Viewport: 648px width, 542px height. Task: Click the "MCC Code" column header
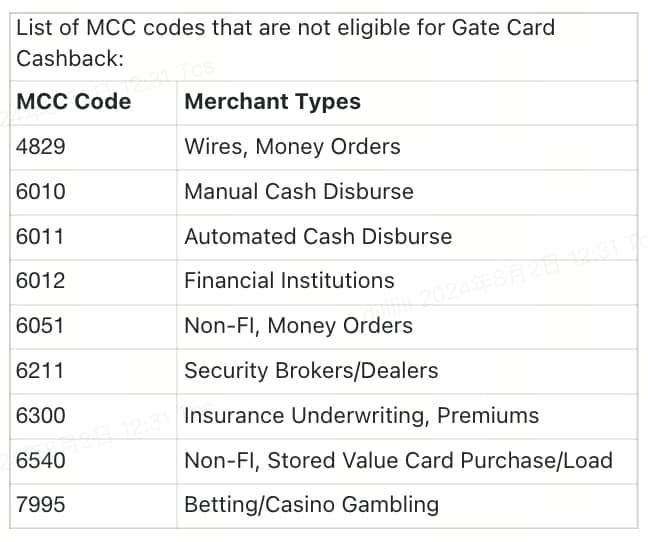click(74, 102)
